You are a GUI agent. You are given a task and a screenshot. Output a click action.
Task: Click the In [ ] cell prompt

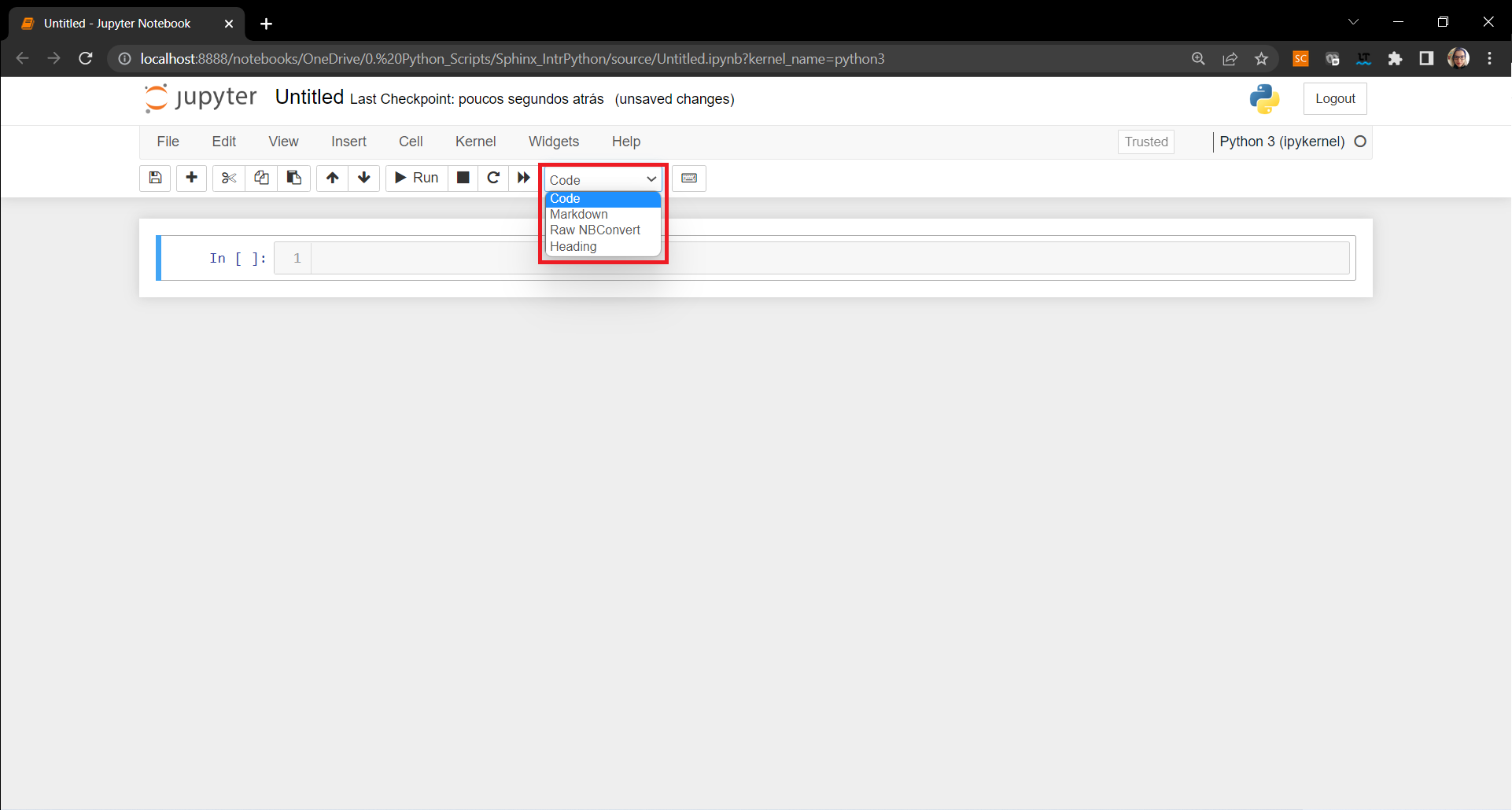[238, 258]
